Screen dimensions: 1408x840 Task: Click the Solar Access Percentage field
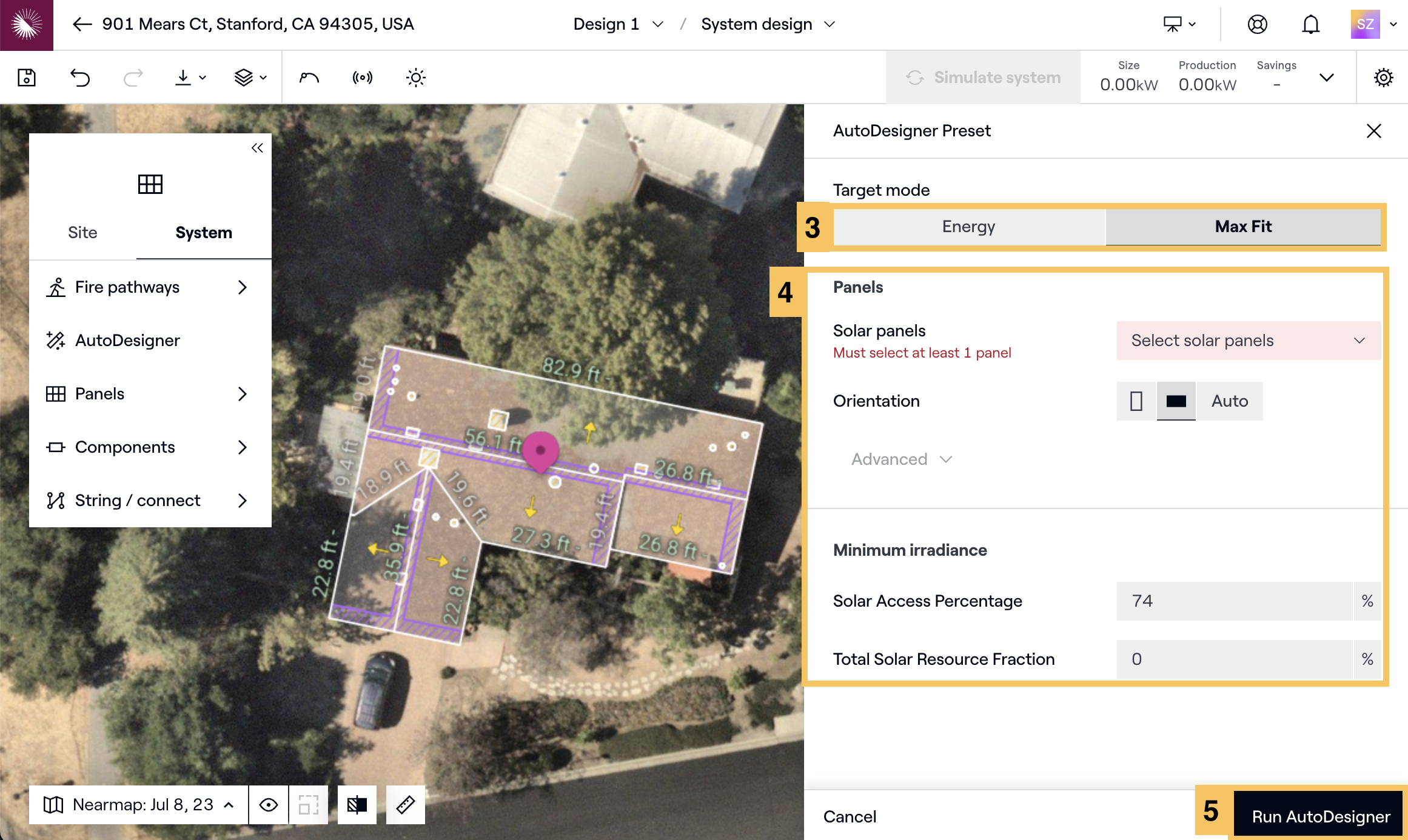(1235, 601)
